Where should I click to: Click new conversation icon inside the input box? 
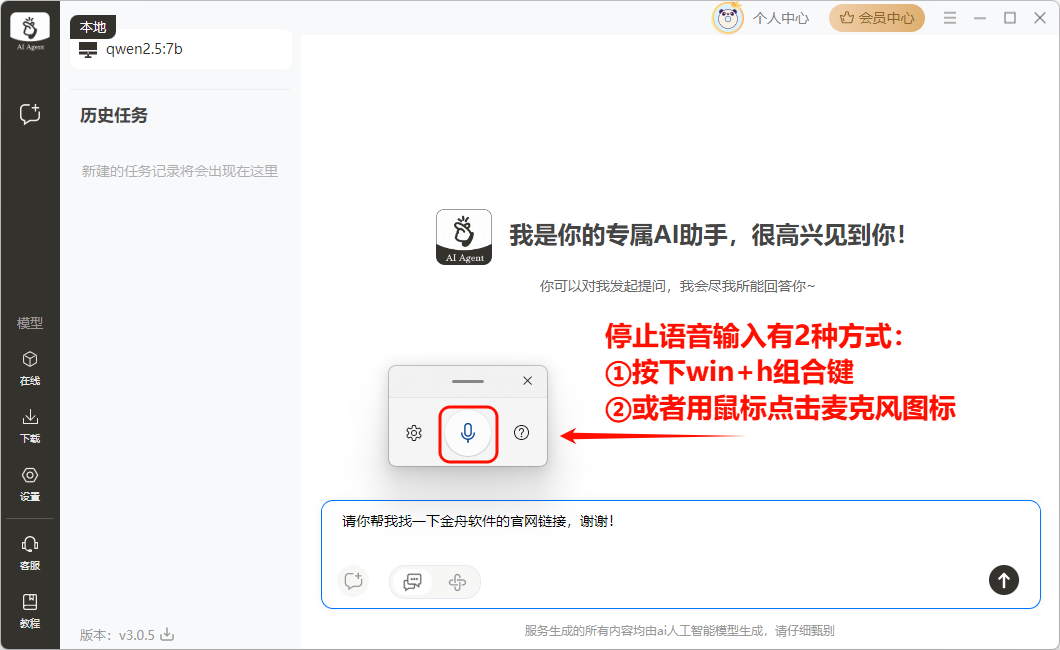click(x=352, y=581)
